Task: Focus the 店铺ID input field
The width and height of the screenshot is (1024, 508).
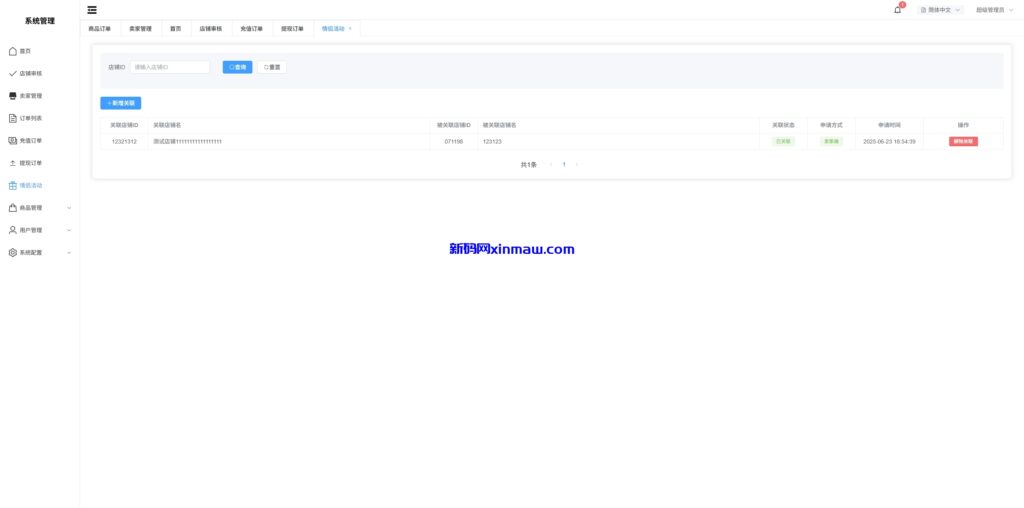Action: [x=170, y=67]
